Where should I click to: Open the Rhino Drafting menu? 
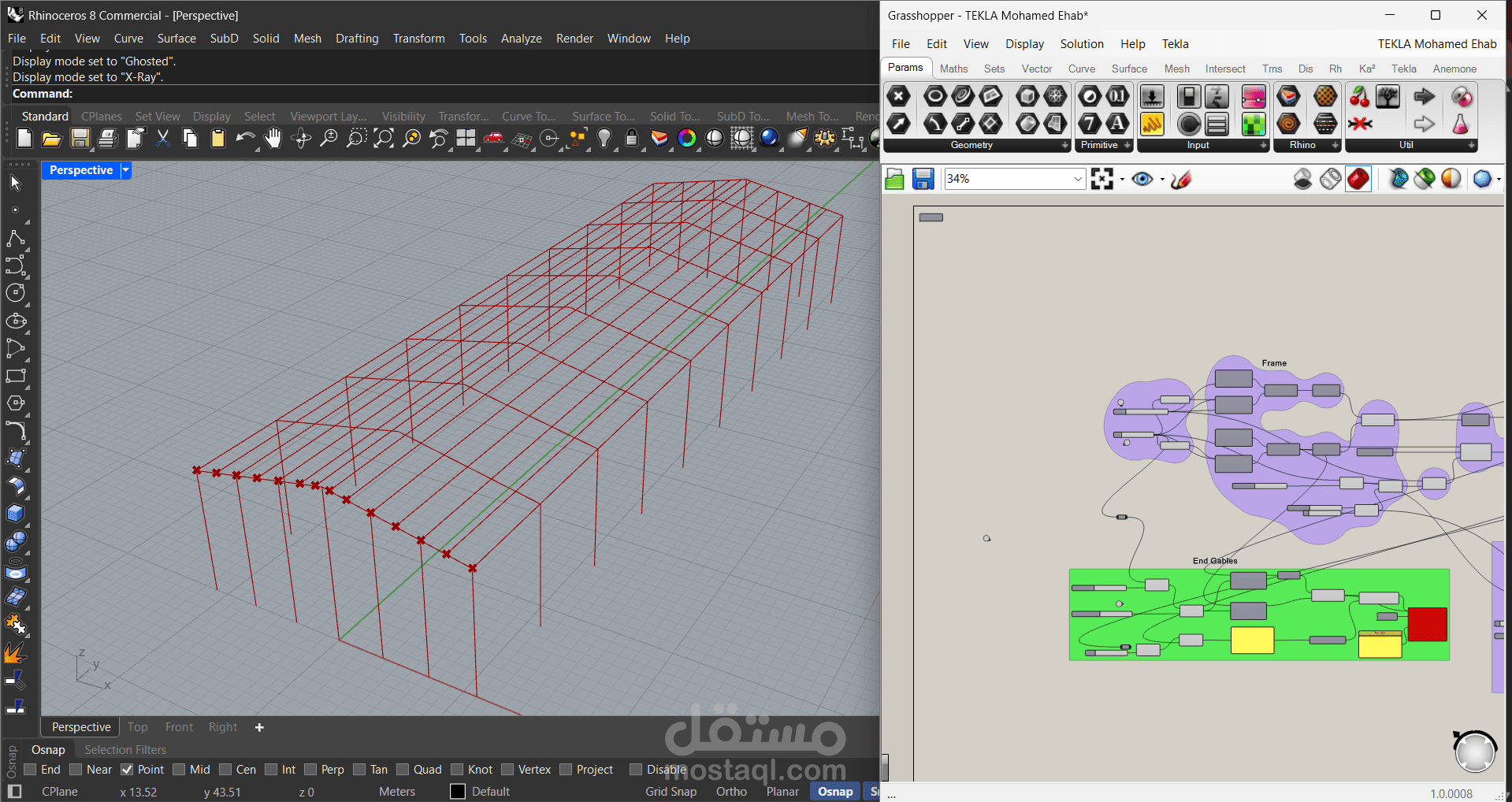click(357, 39)
